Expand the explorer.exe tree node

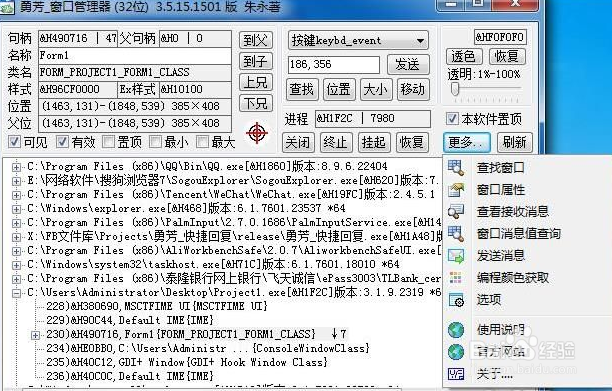tap(16, 209)
